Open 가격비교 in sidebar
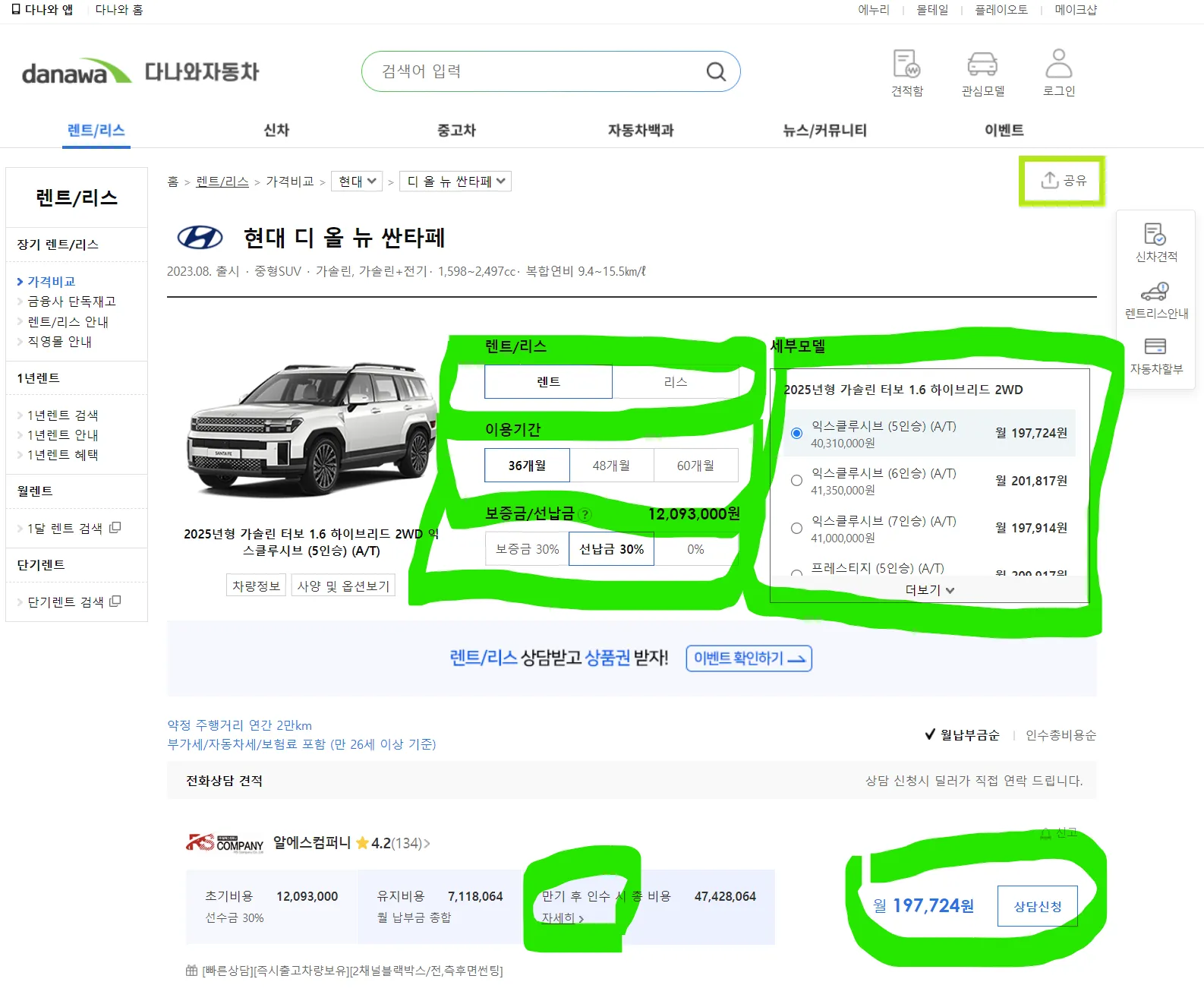1204x1001 pixels. tap(52, 281)
